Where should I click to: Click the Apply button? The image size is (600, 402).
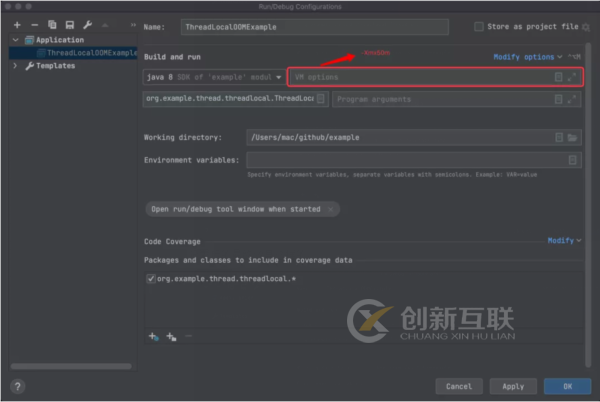pos(513,386)
